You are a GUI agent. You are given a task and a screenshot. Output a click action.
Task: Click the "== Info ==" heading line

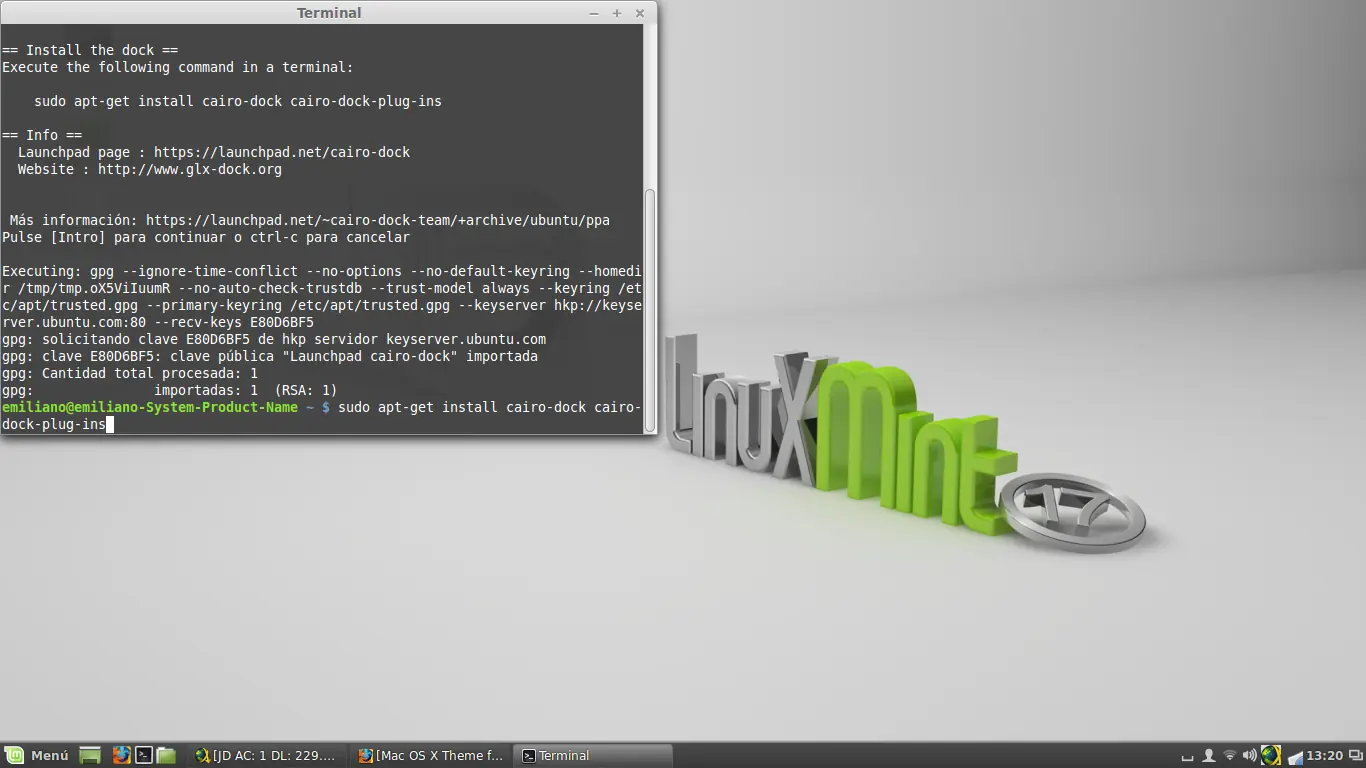42,135
